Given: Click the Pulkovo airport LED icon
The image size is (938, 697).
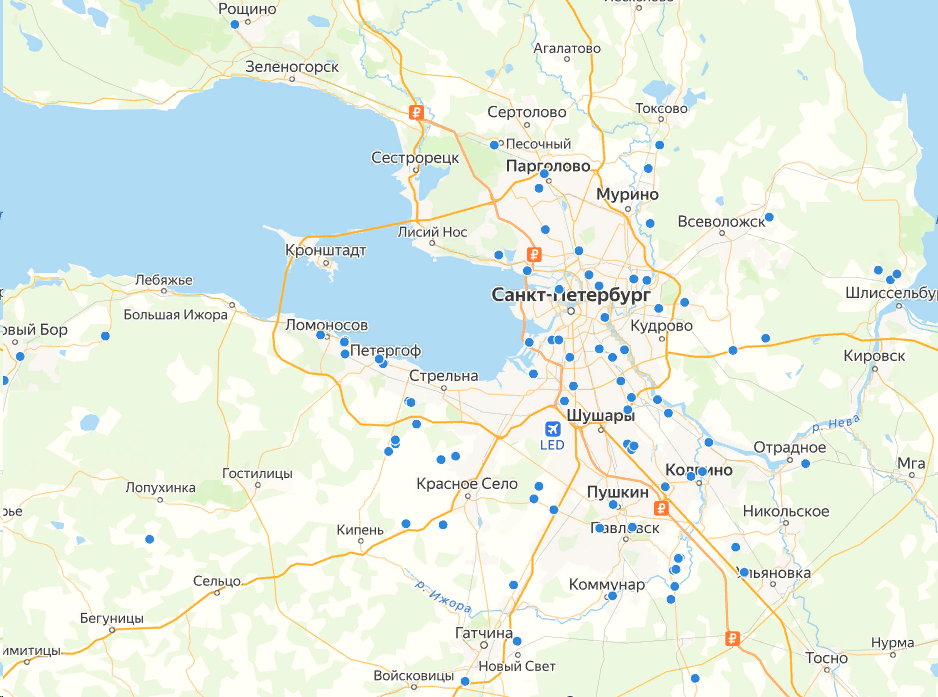Looking at the screenshot, I should 552,430.
